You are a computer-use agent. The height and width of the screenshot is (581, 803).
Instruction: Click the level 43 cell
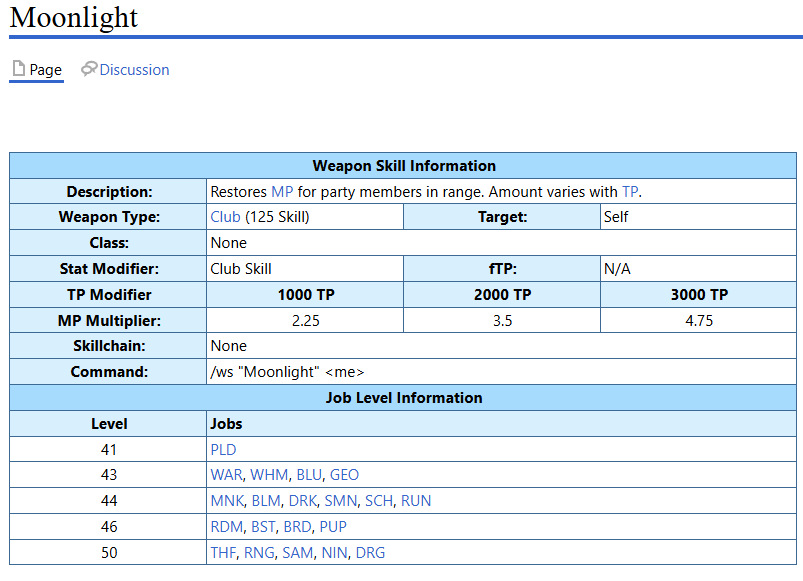[x=109, y=475]
